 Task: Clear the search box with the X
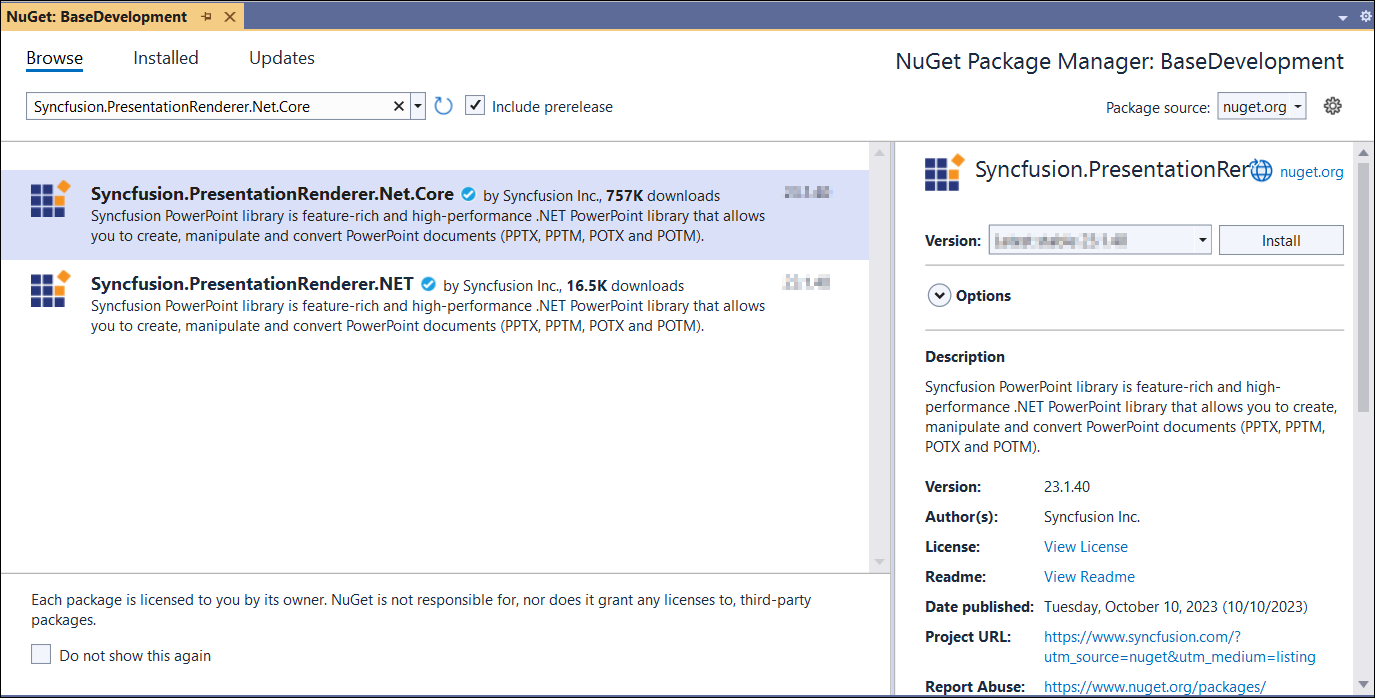398,106
